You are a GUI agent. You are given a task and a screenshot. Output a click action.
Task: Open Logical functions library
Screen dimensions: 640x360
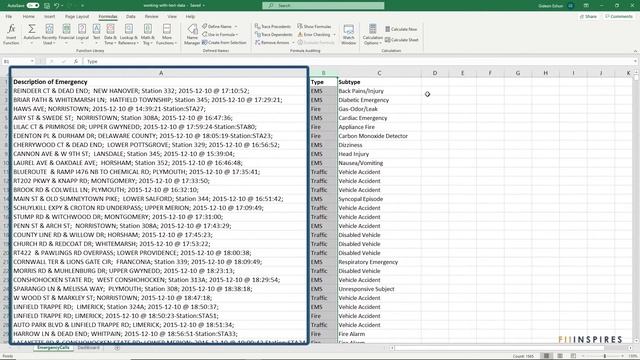(x=82, y=34)
